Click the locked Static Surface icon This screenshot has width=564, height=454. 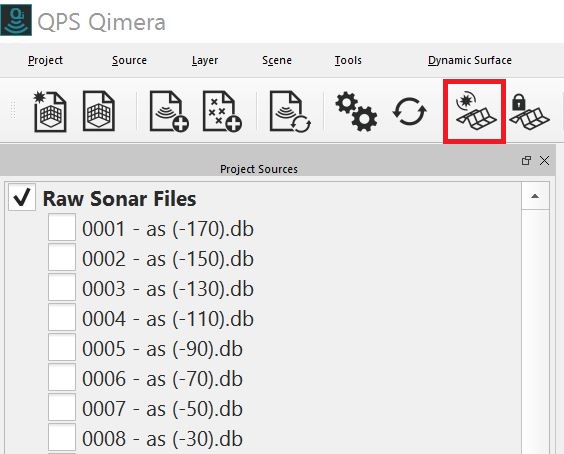(529, 112)
